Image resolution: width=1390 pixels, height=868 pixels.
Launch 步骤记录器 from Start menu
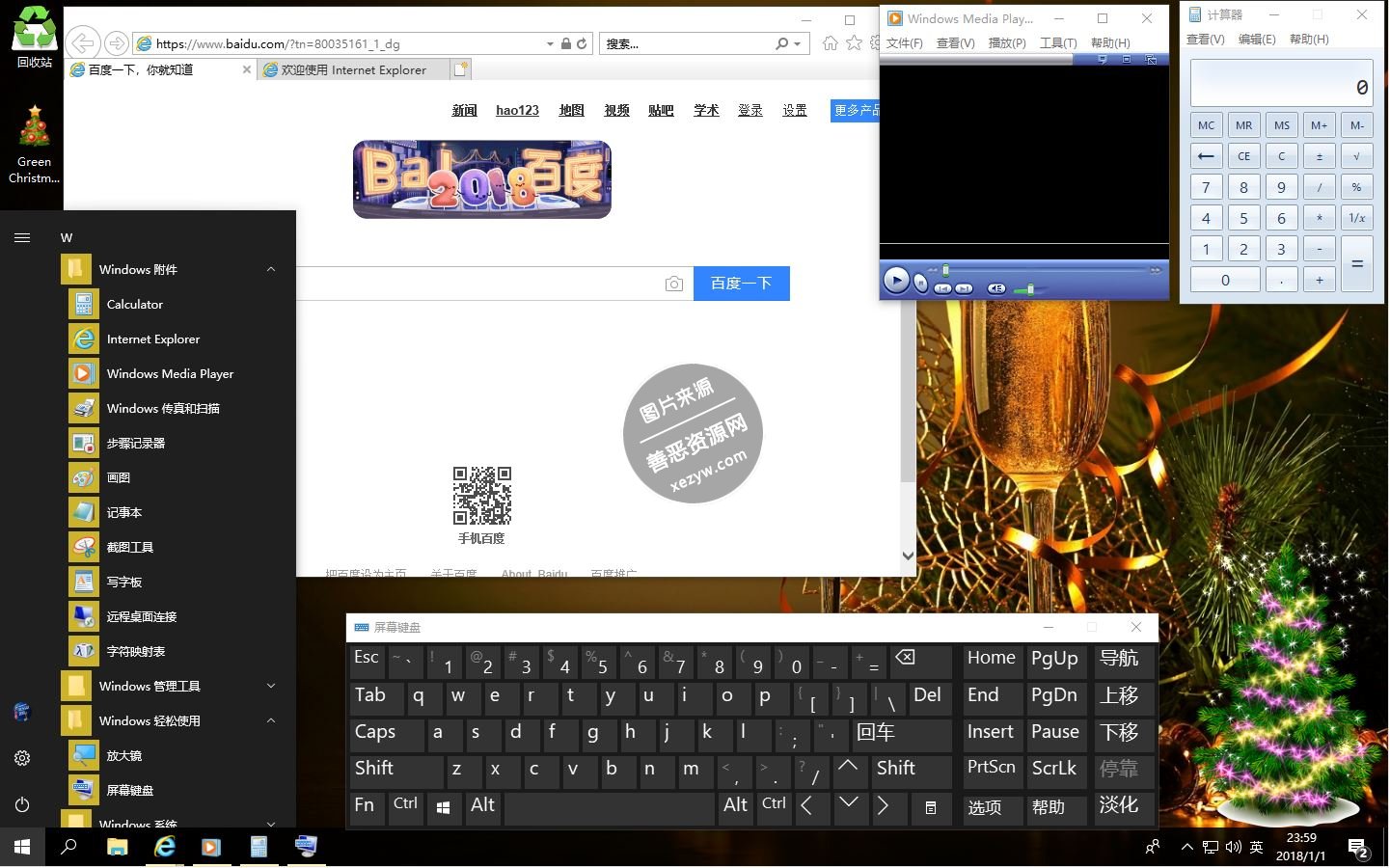click(x=178, y=444)
